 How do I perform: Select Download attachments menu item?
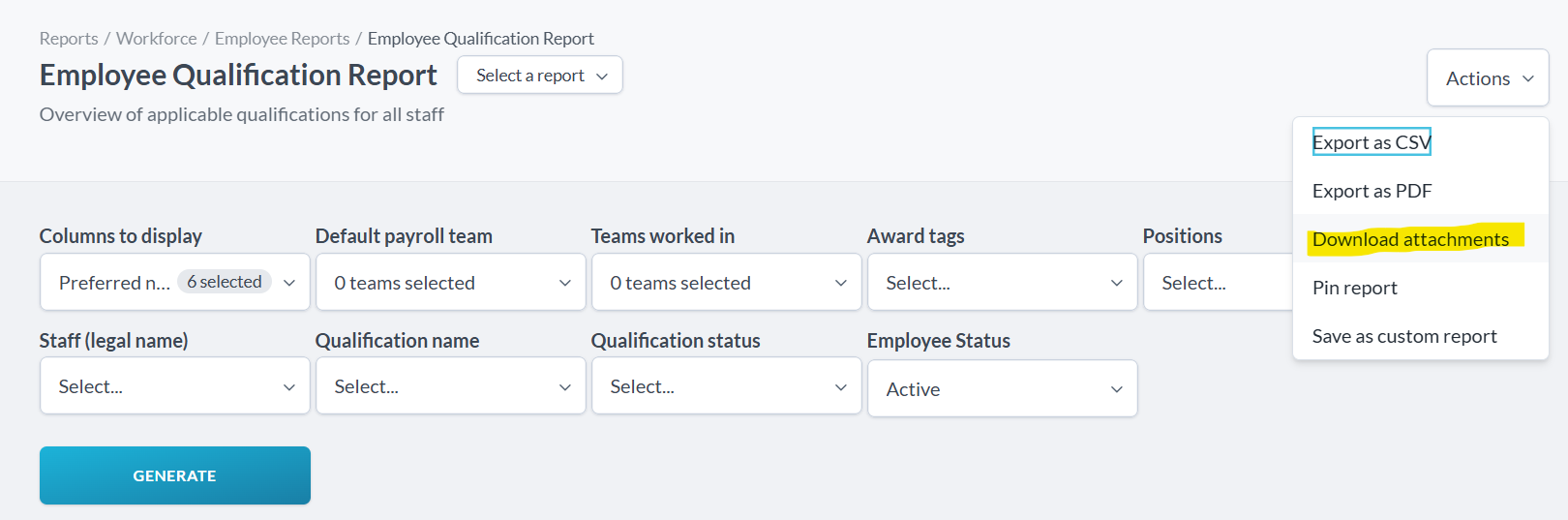coord(1410,239)
